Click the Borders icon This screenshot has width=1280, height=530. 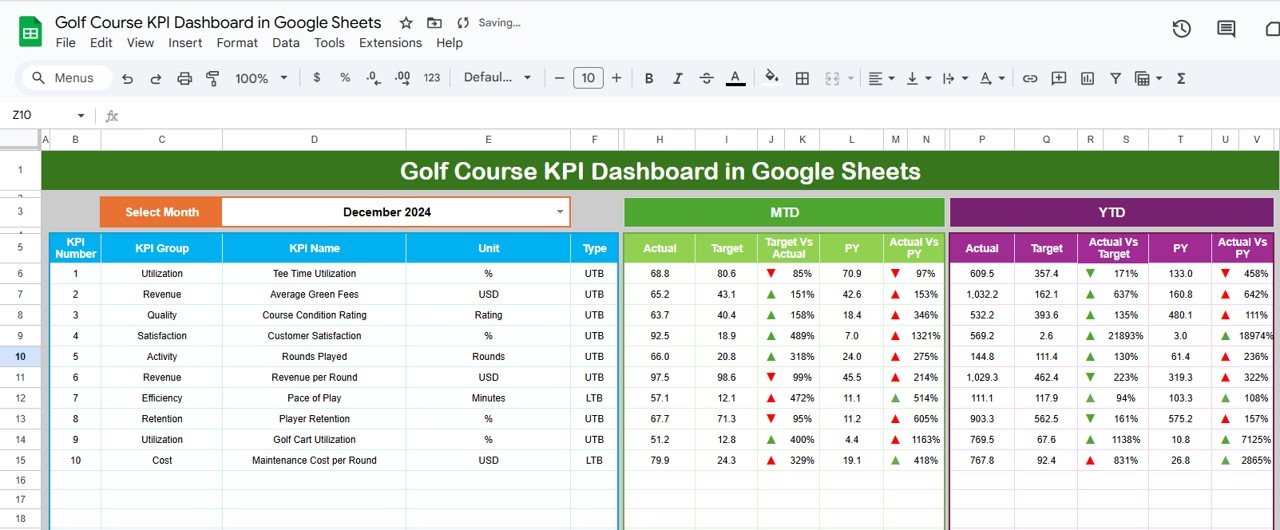(x=800, y=78)
